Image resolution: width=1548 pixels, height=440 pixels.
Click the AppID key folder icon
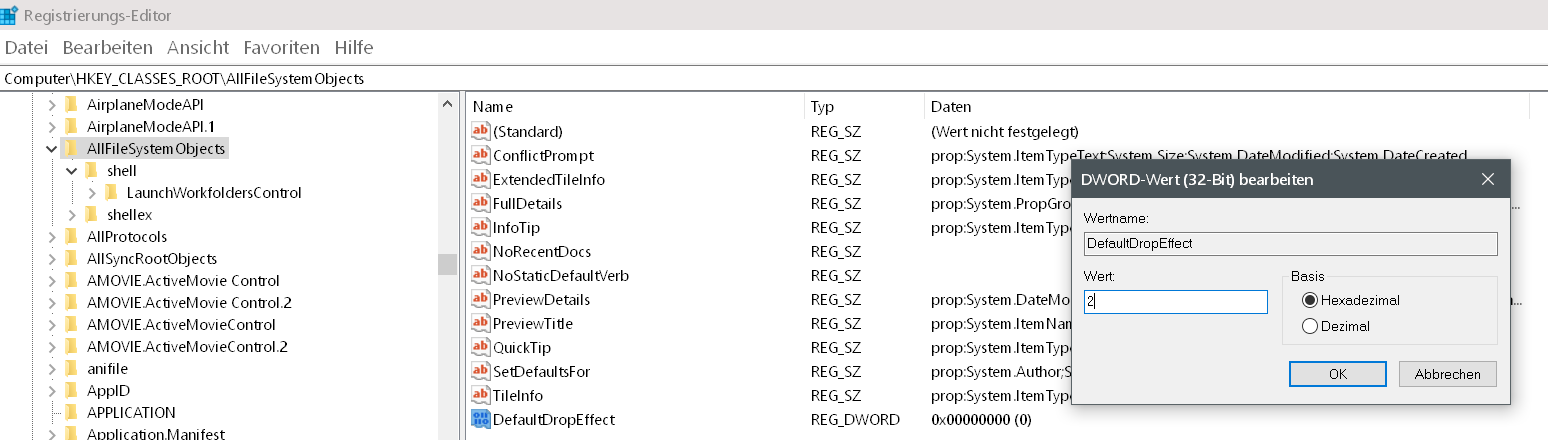(x=71, y=390)
